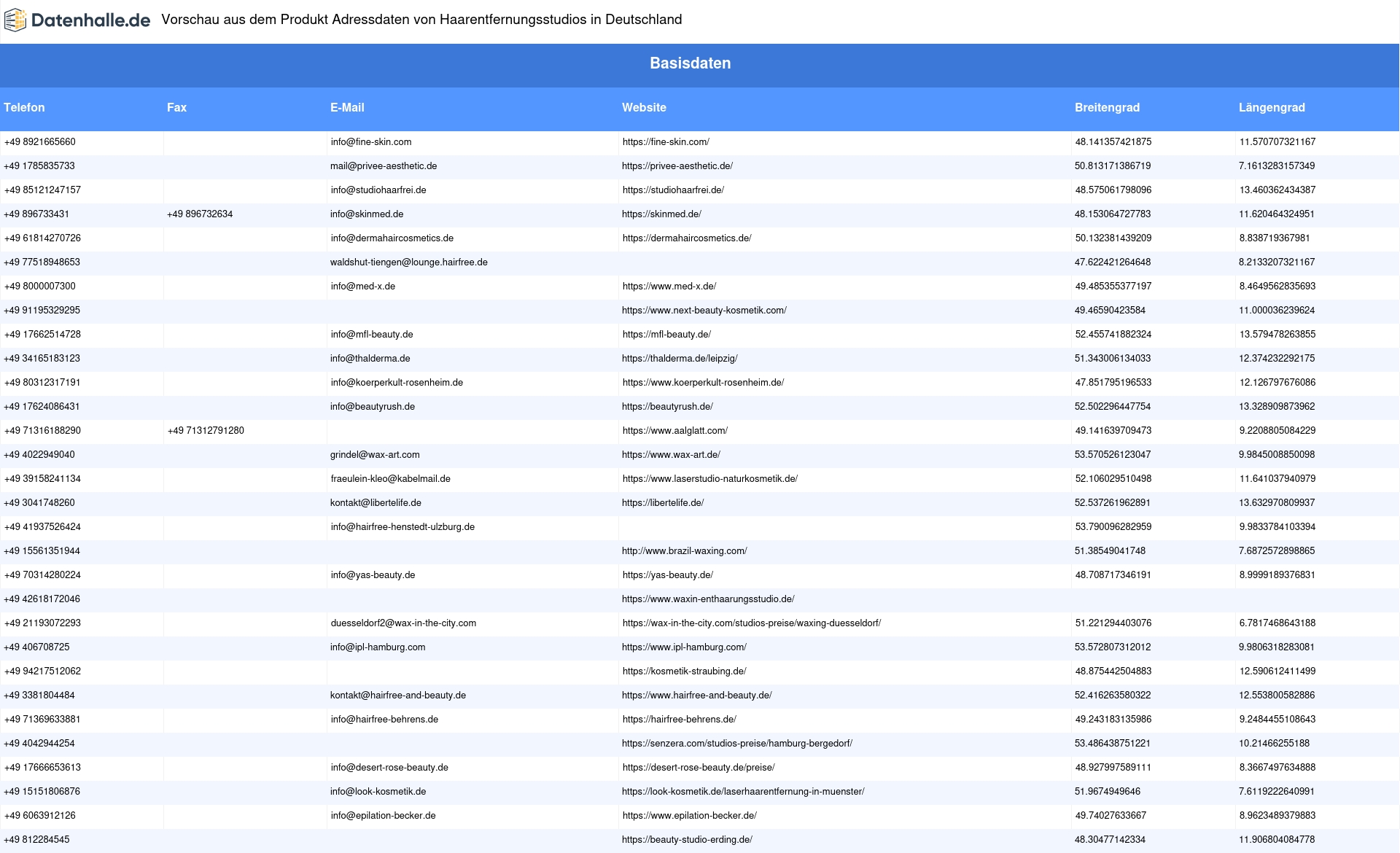
Task: Select phone number +49 1785835733
Action: (39, 166)
